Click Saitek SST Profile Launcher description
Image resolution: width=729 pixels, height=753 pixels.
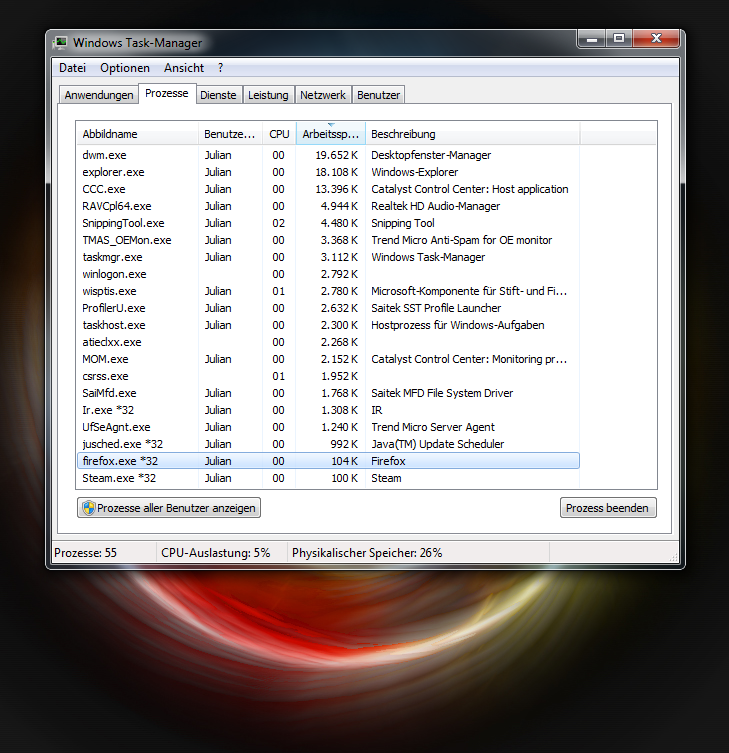[x=436, y=308]
